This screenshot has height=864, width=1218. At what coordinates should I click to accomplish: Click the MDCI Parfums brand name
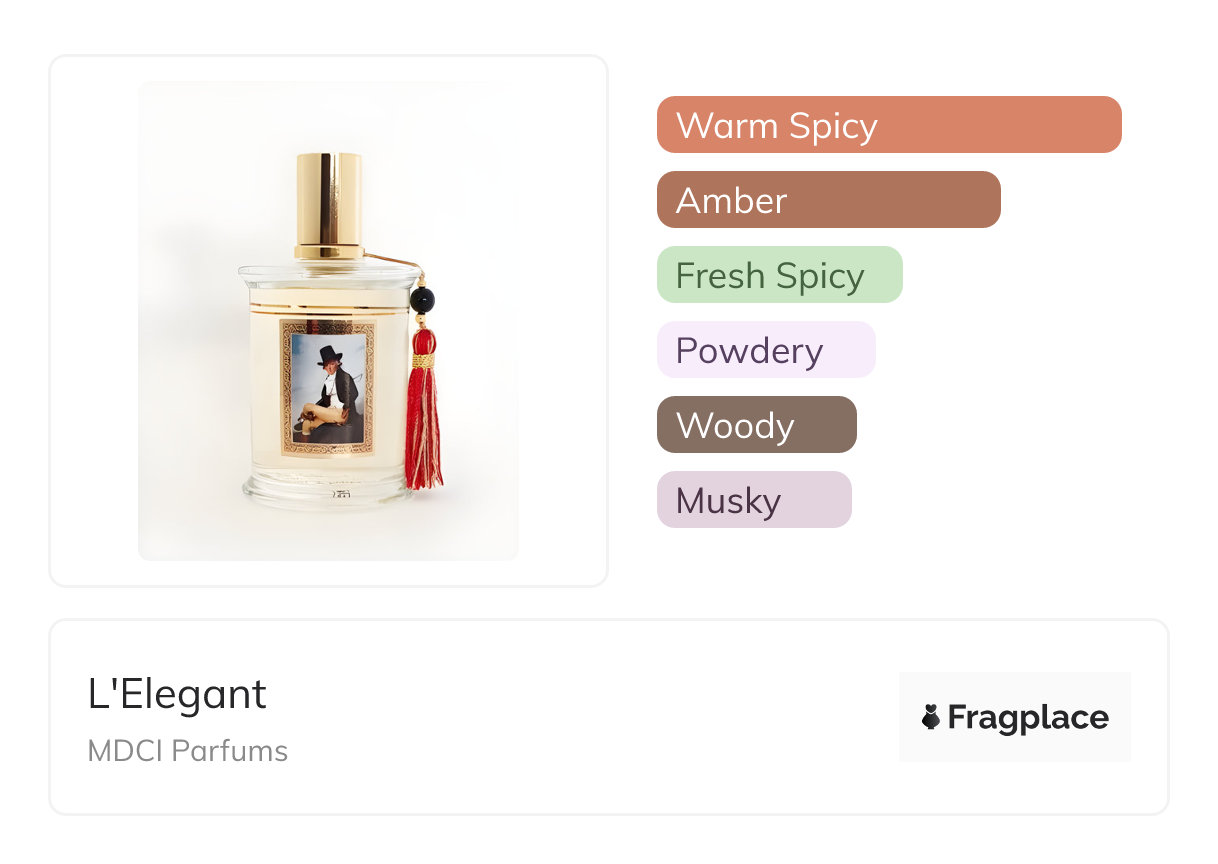click(187, 751)
